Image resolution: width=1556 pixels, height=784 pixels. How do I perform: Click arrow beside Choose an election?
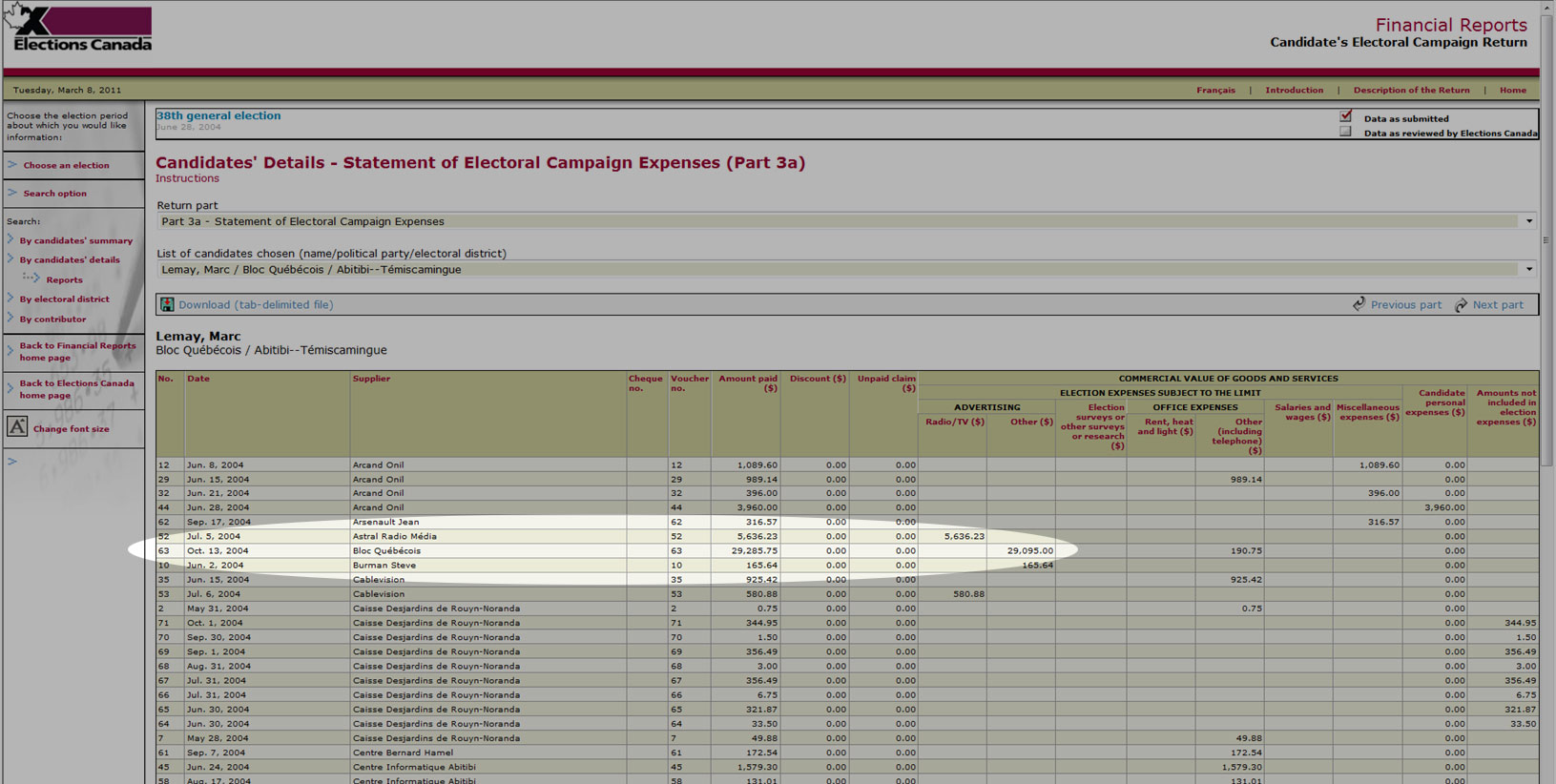[x=12, y=165]
